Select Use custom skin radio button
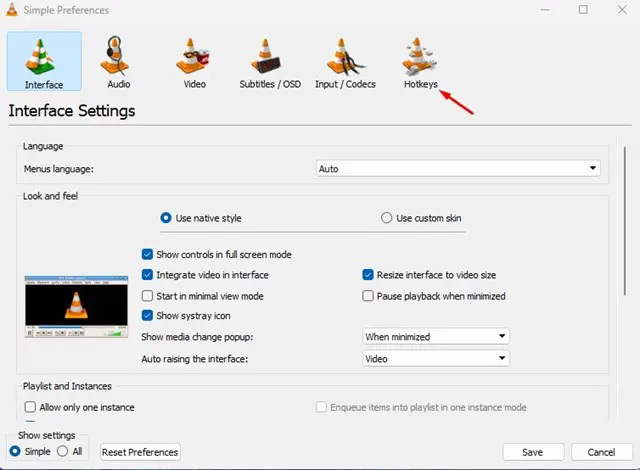640x470 pixels. coord(386,218)
